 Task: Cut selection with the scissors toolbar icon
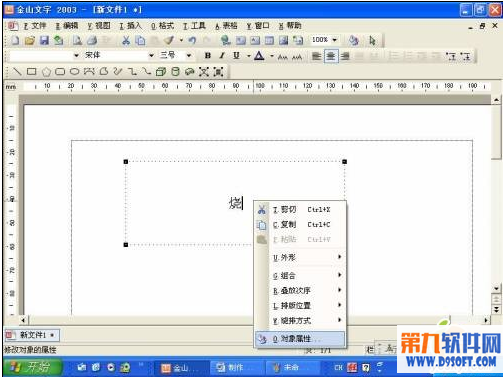pos(126,40)
